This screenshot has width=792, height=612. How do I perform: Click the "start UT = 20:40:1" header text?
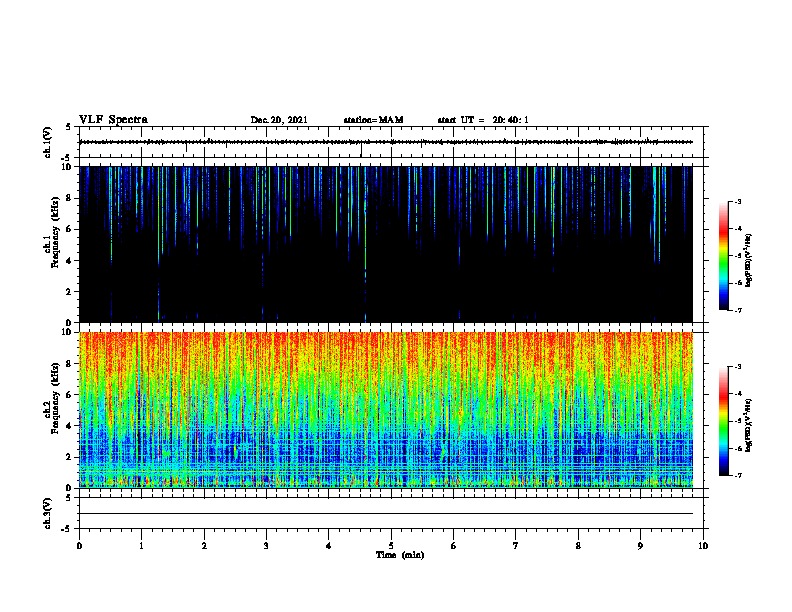pos(483,120)
